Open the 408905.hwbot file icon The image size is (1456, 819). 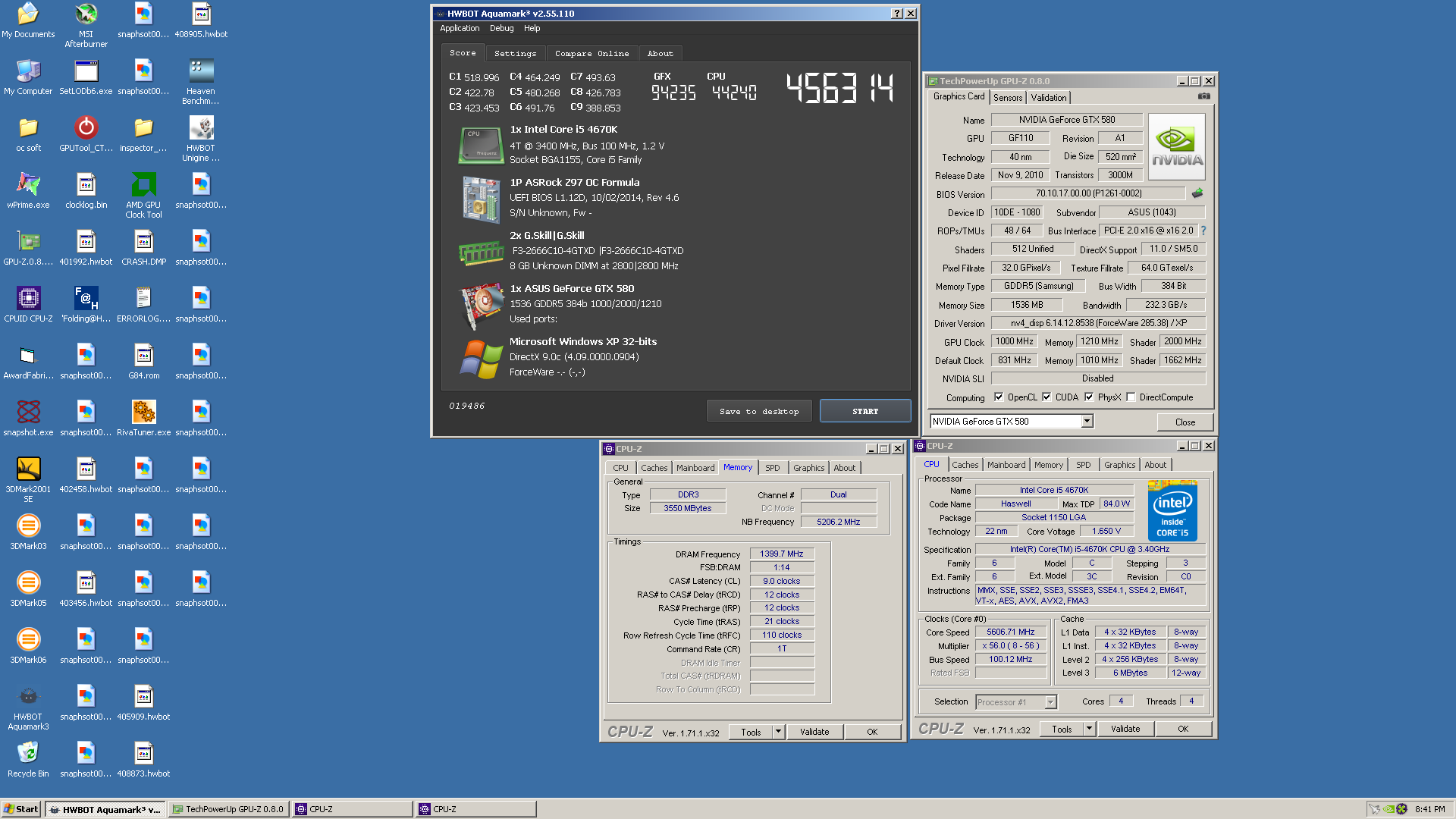pos(201,20)
